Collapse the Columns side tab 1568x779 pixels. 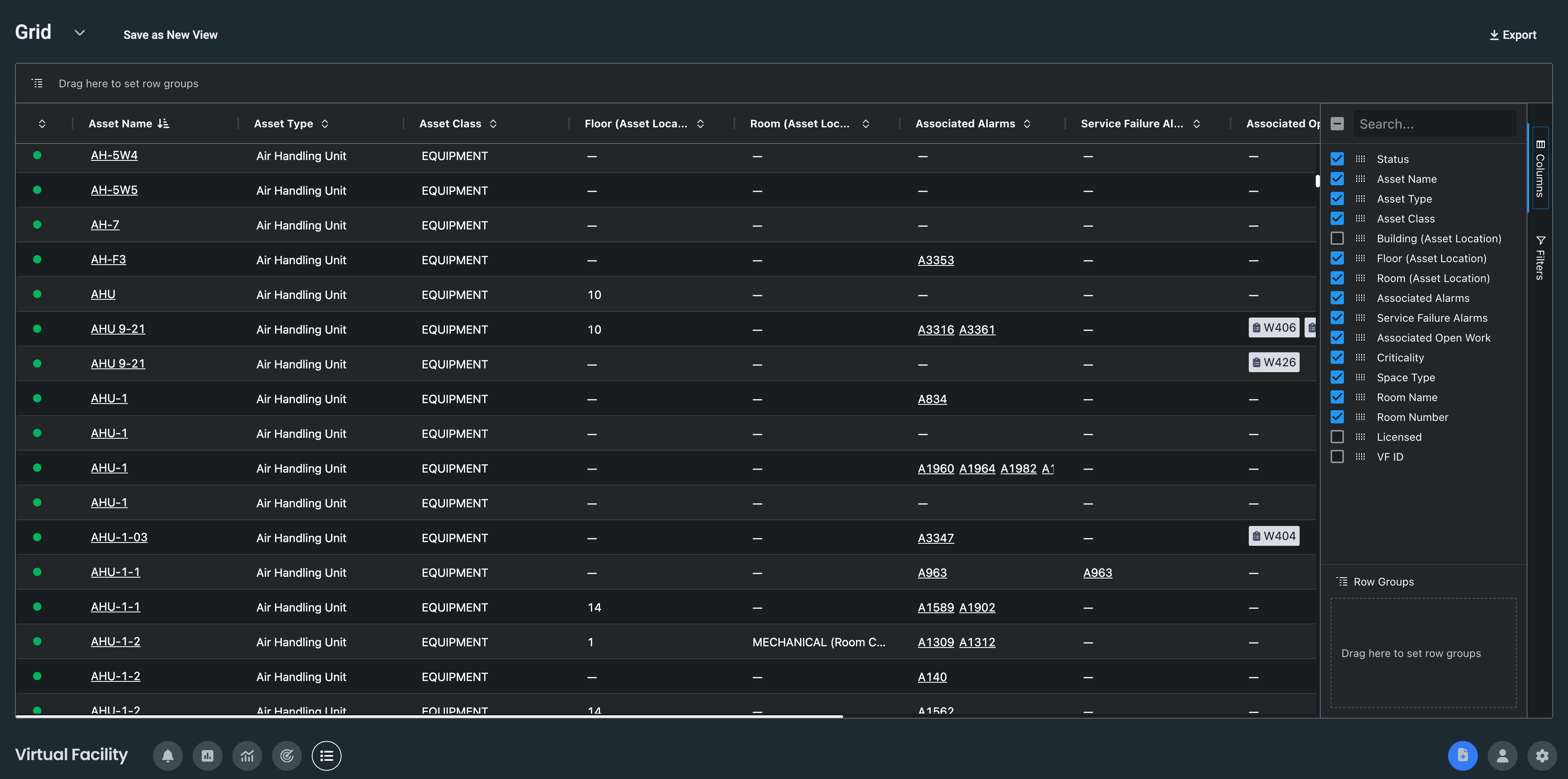pyautogui.click(x=1540, y=167)
